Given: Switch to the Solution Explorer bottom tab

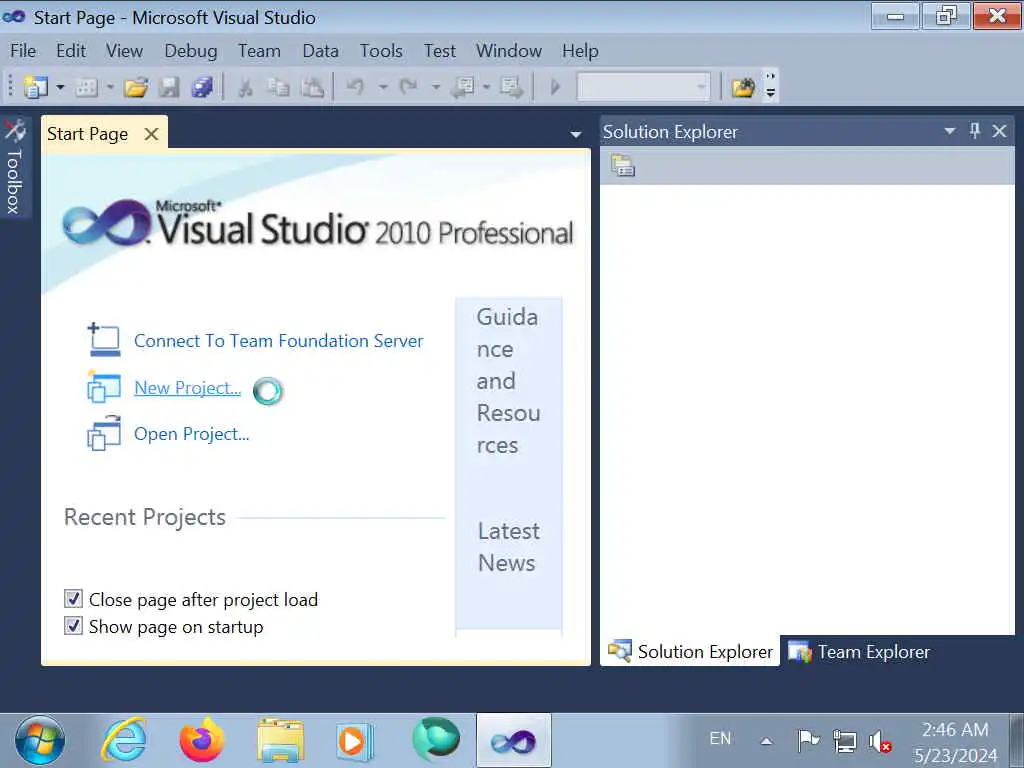Looking at the screenshot, I should [690, 651].
